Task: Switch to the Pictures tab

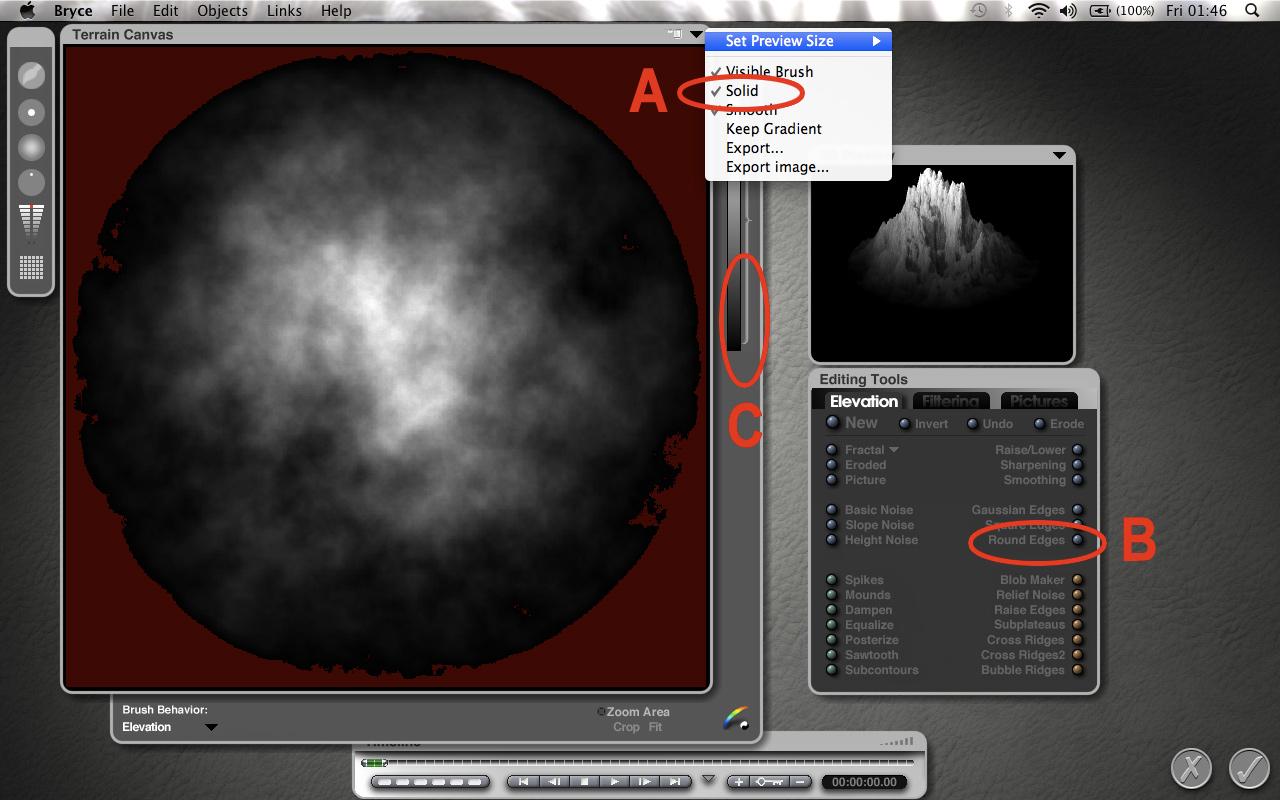Action: [x=1039, y=401]
